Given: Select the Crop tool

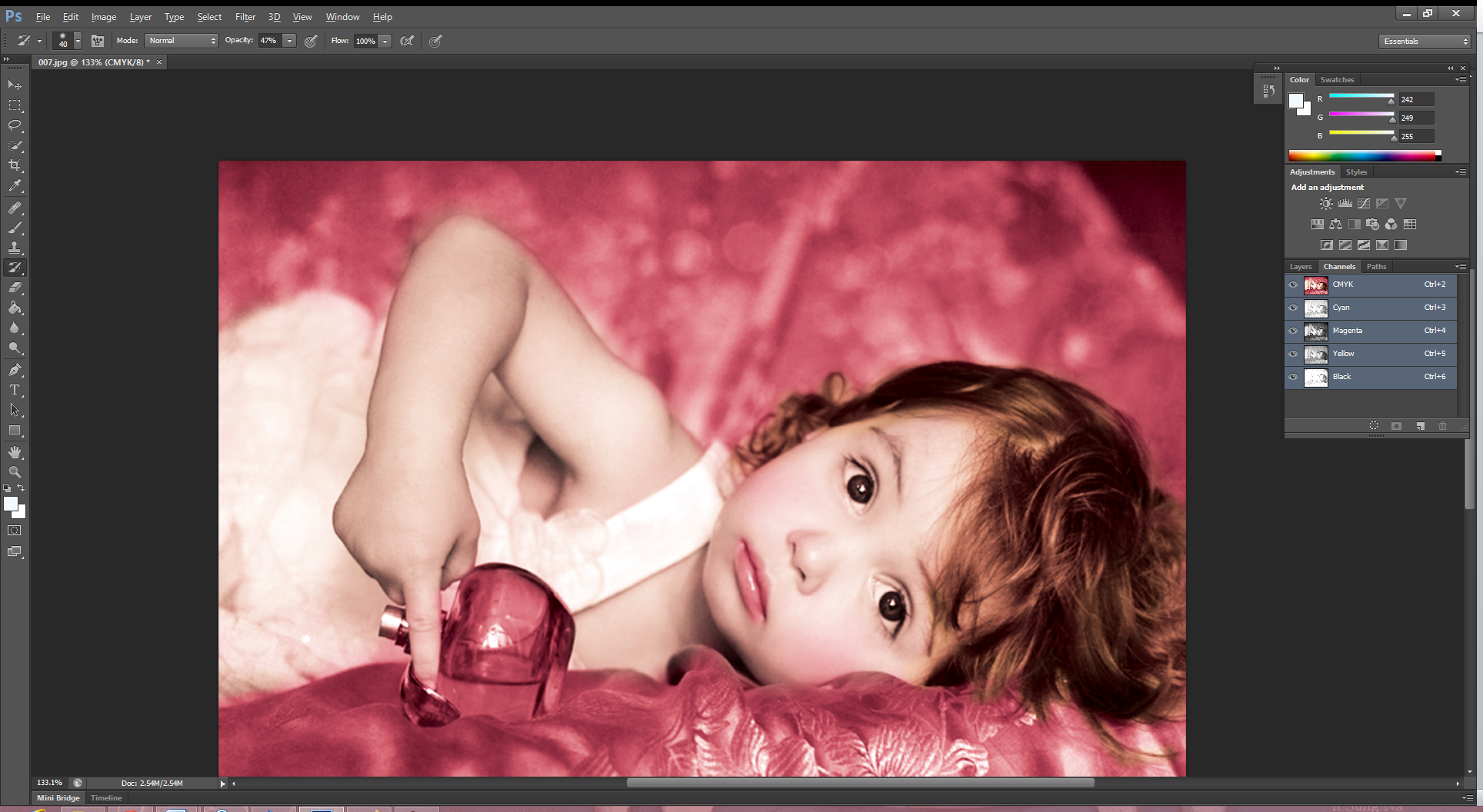Looking at the screenshot, I should (x=15, y=165).
